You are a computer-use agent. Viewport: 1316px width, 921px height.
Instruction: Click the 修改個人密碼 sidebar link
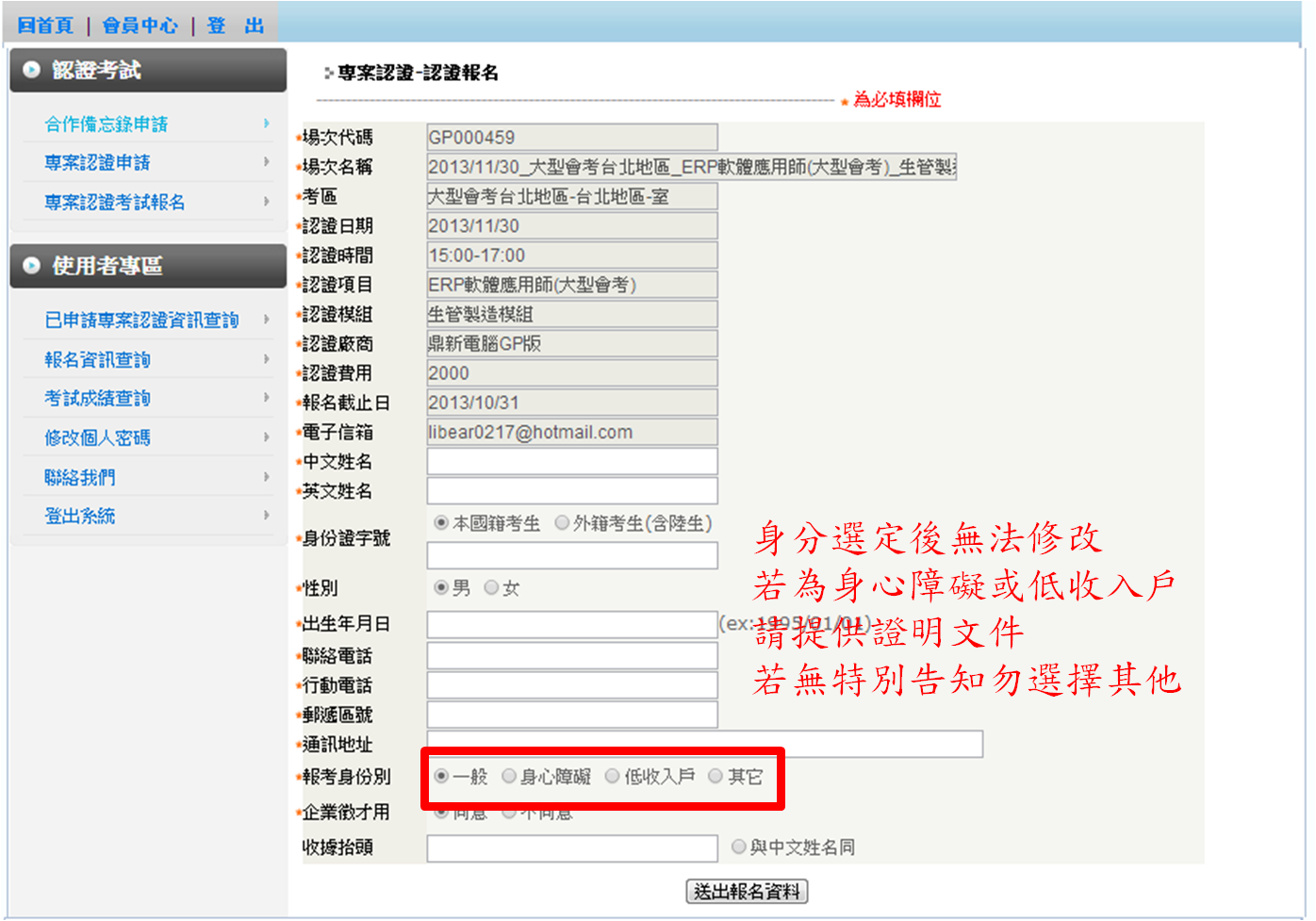coord(97,438)
